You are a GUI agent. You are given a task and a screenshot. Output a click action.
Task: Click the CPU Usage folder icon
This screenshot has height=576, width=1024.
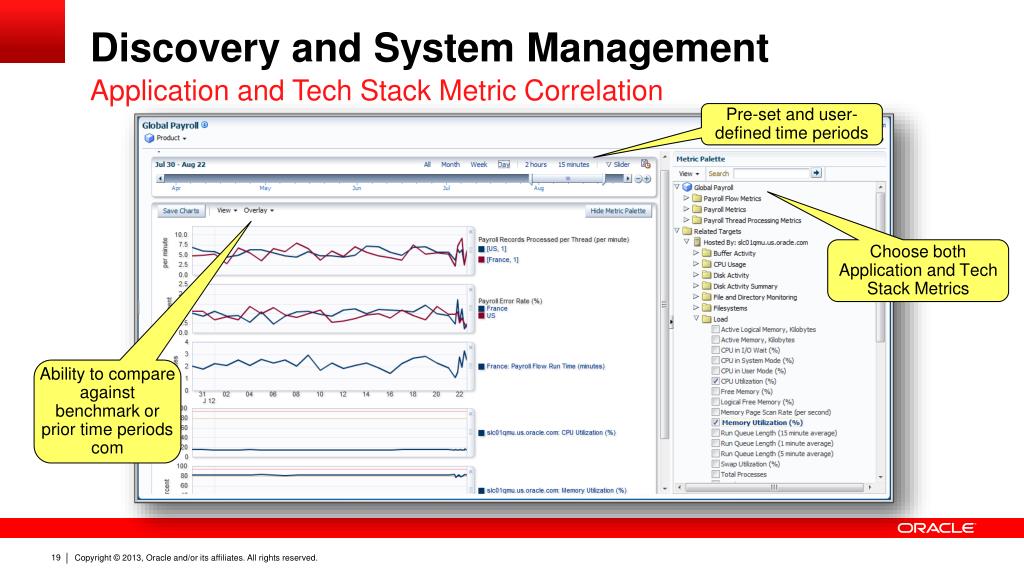[x=707, y=264]
